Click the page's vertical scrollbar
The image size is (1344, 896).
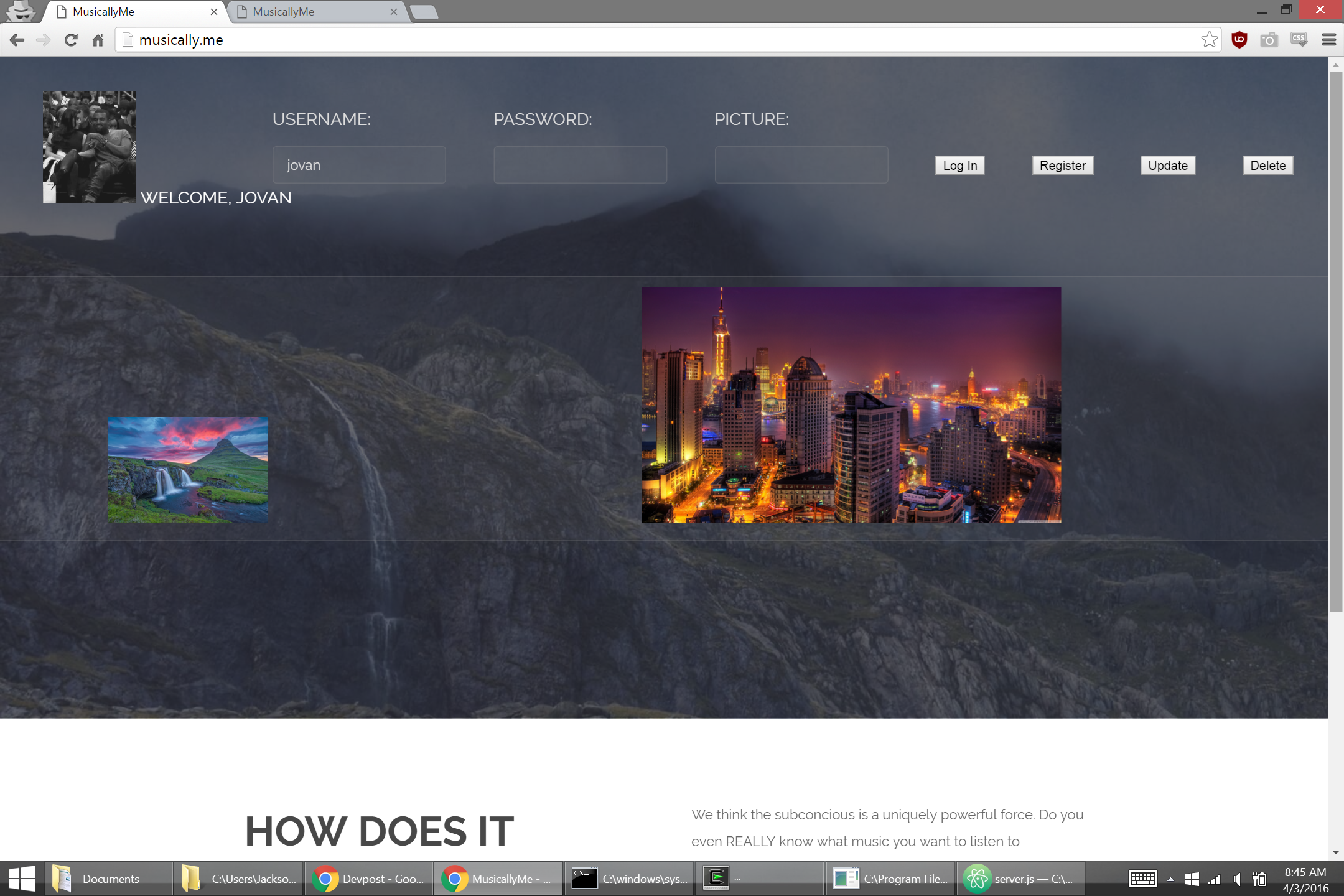coord(1335,342)
